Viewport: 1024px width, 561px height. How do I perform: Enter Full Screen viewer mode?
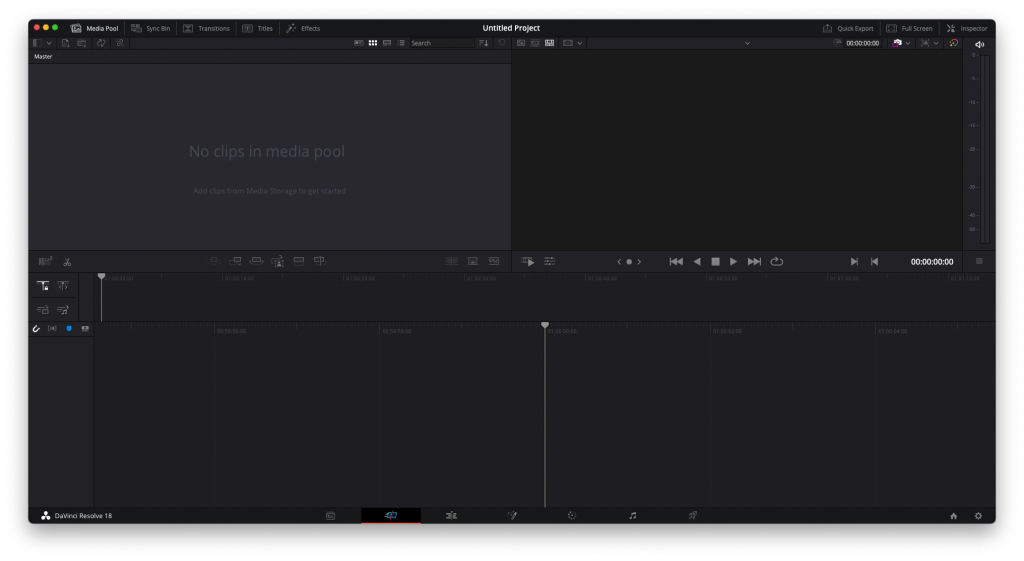[909, 28]
